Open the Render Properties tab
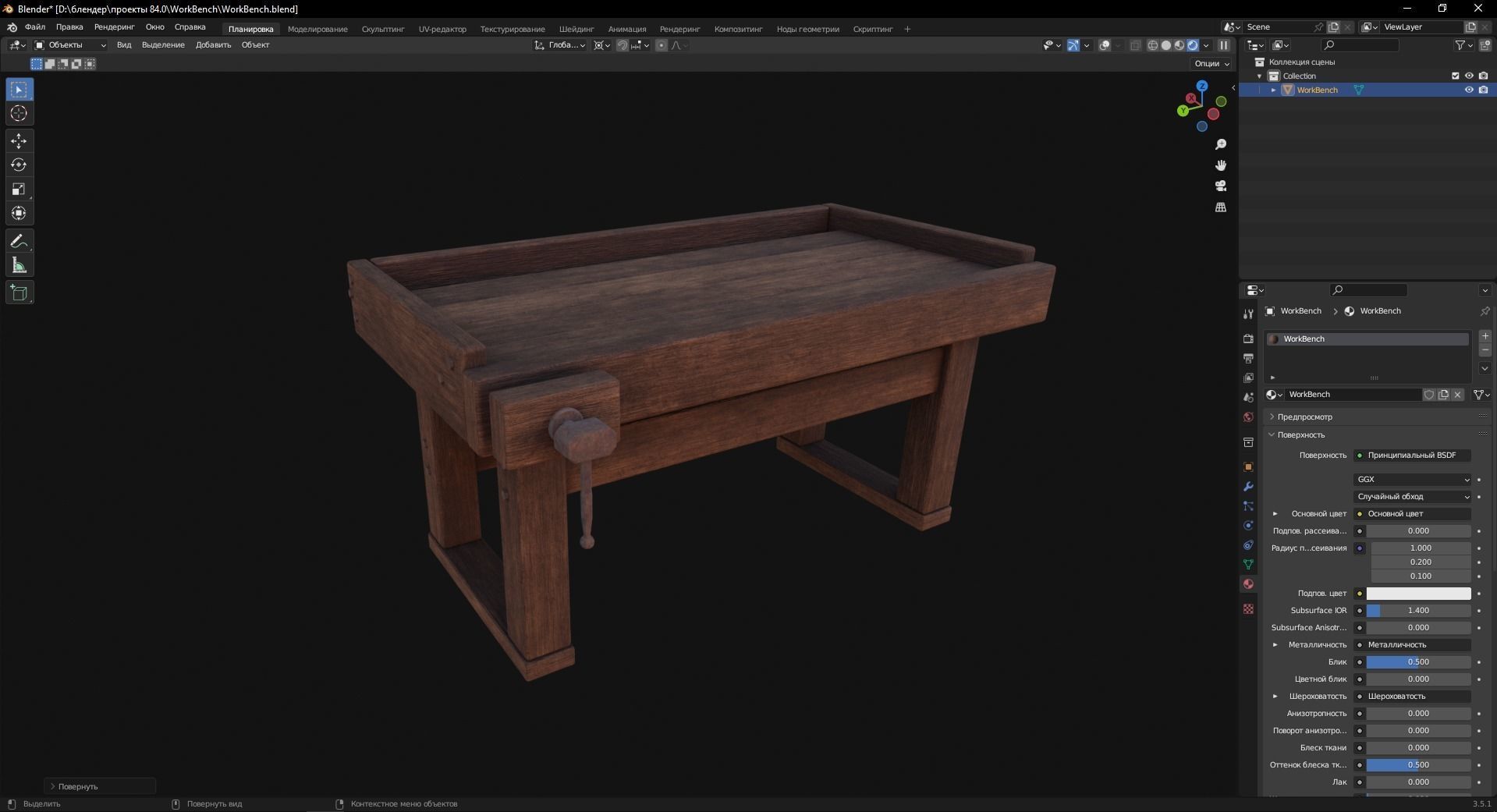1497x812 pixels. (x=1247, y=339)
